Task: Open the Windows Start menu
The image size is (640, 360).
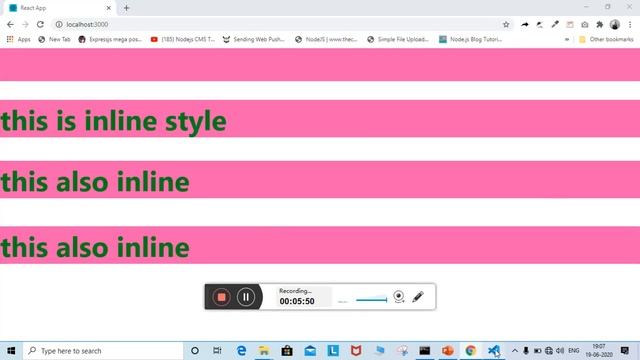Action: (x=11, y=351)
